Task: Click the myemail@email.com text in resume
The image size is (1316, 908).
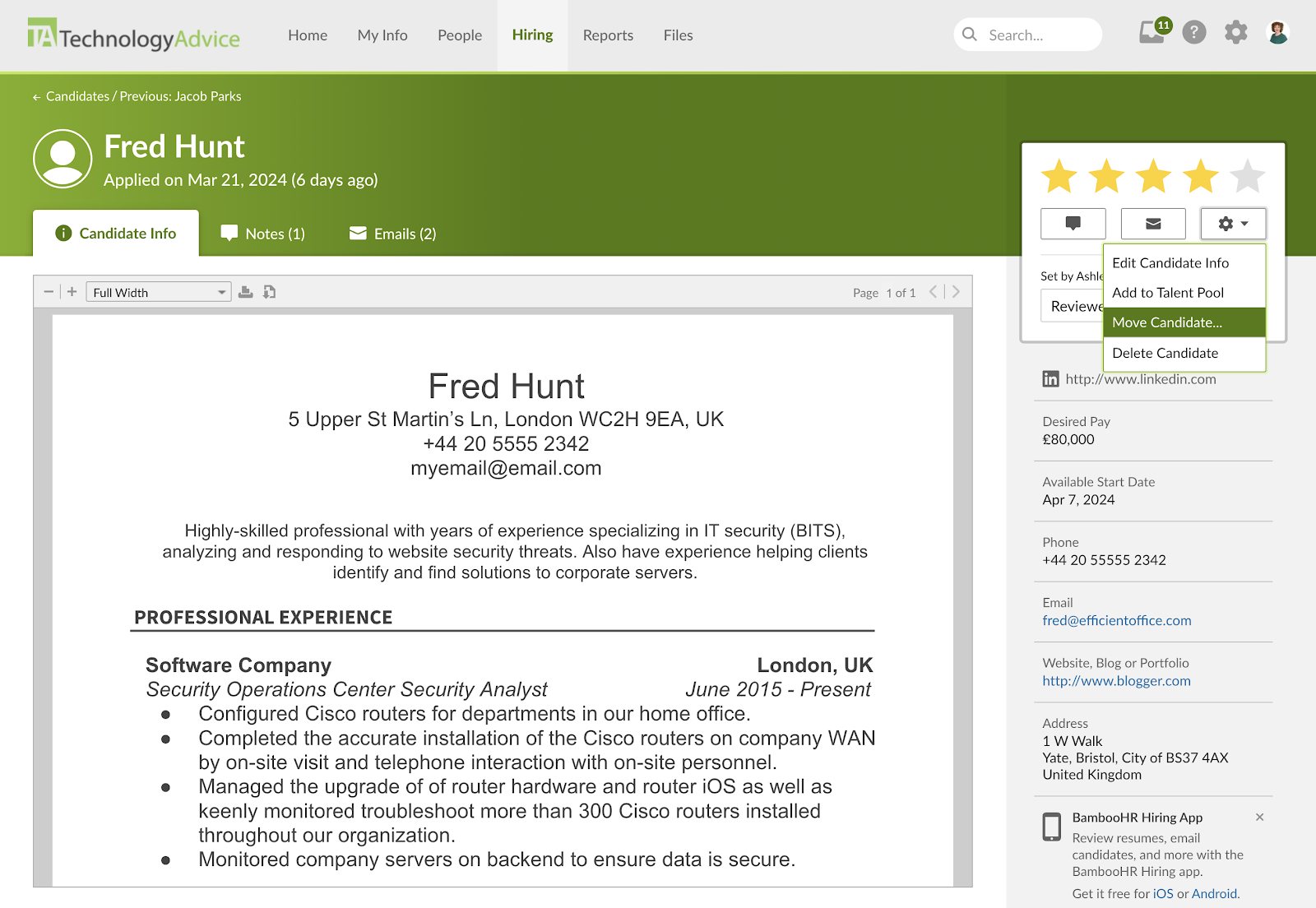Action: 506,469
